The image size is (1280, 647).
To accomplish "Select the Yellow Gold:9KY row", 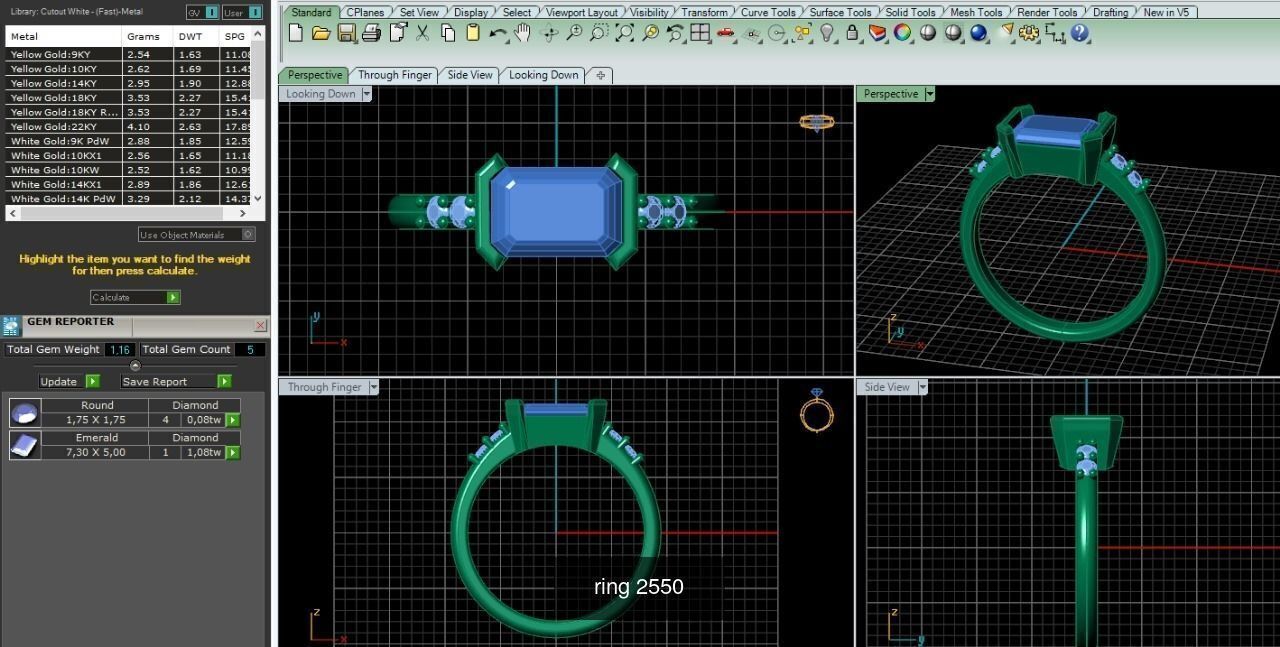I will (128, 54).
